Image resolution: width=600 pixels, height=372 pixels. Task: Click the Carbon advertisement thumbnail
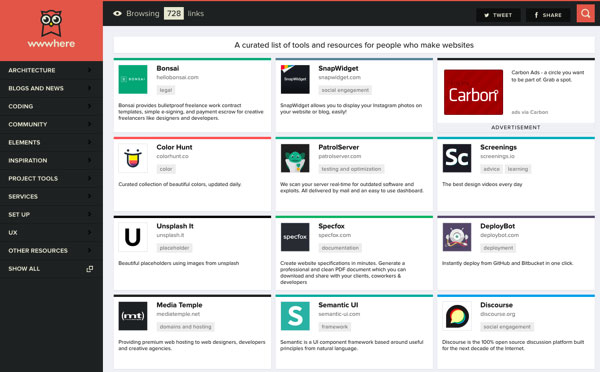pyautogui.click(x=473, y=92)
